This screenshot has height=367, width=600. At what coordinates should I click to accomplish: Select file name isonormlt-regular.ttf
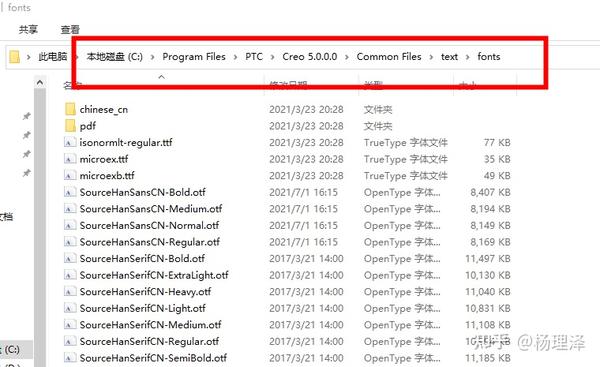[x=126, y=143]
